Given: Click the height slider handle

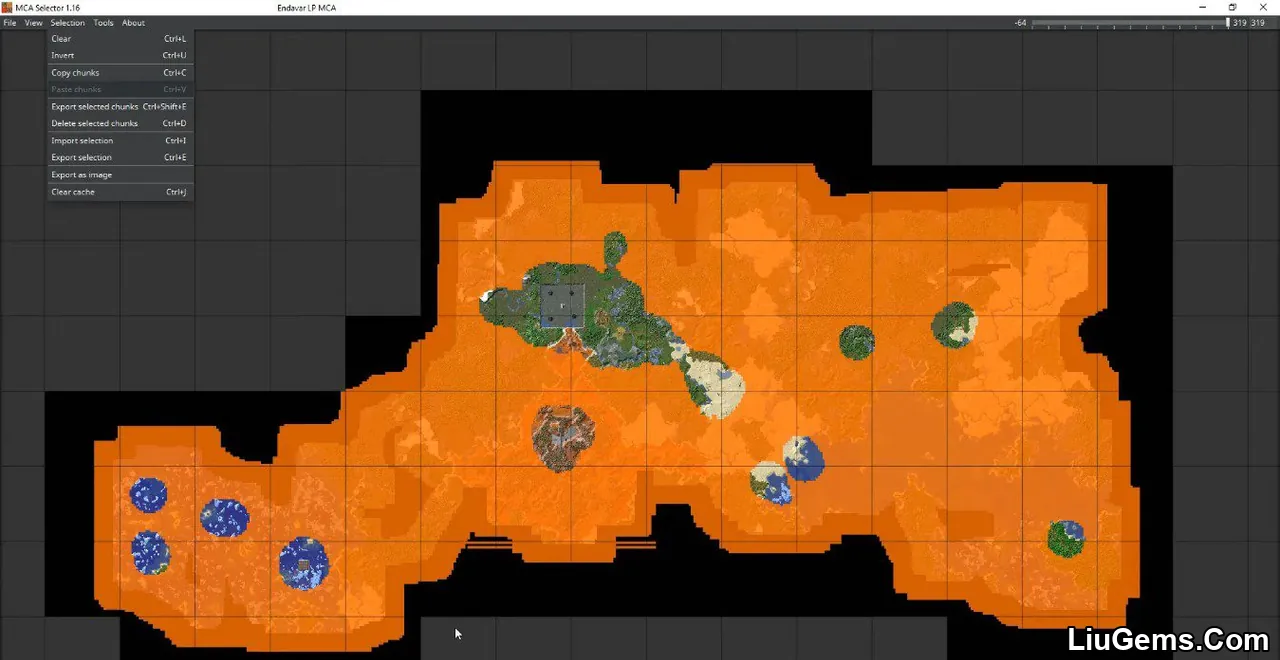Looking at the screenshot, I should point(1228,23).
